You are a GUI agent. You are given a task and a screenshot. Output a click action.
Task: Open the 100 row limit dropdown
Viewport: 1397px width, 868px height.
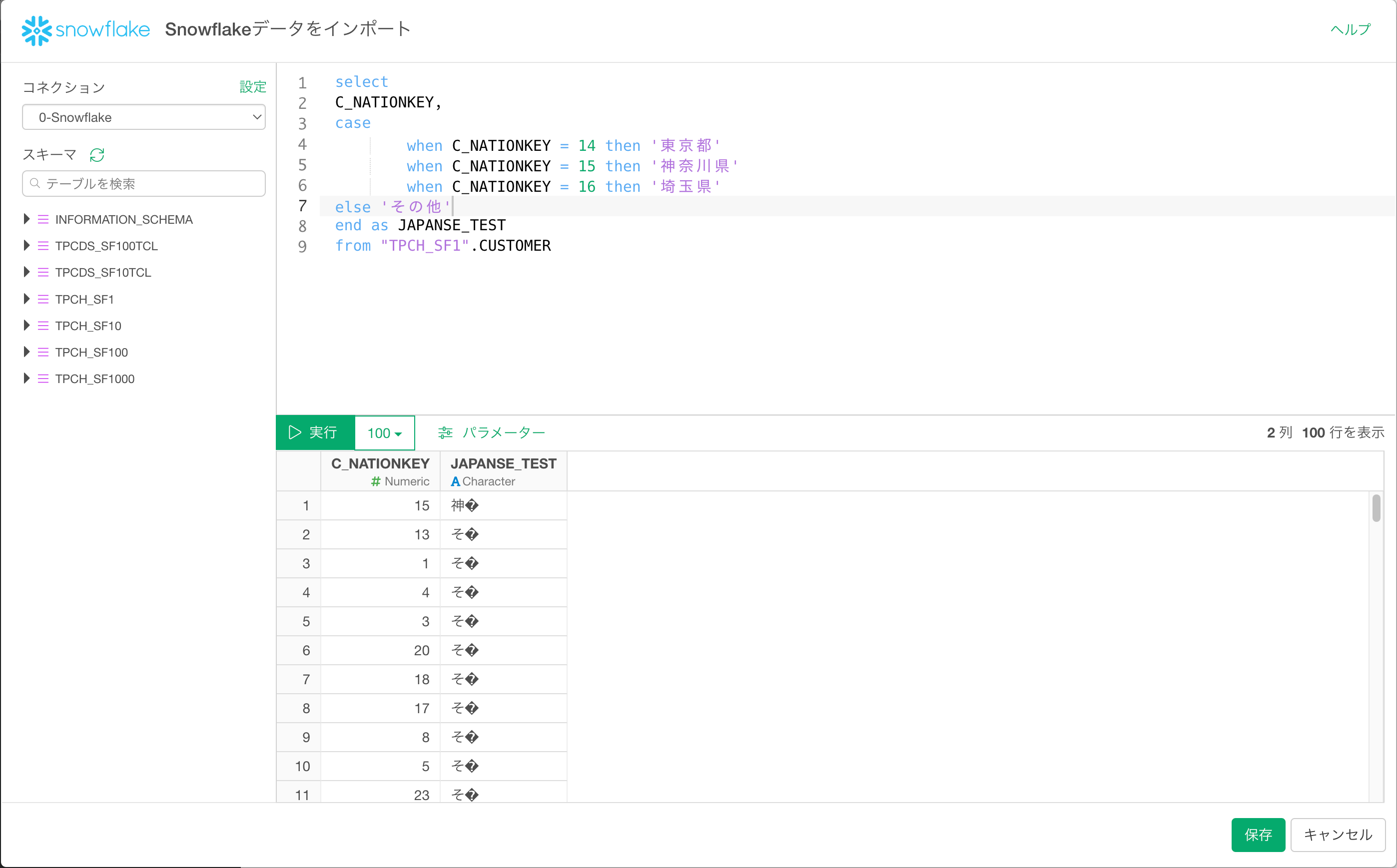pyautogui.click(x=385, y=433)
